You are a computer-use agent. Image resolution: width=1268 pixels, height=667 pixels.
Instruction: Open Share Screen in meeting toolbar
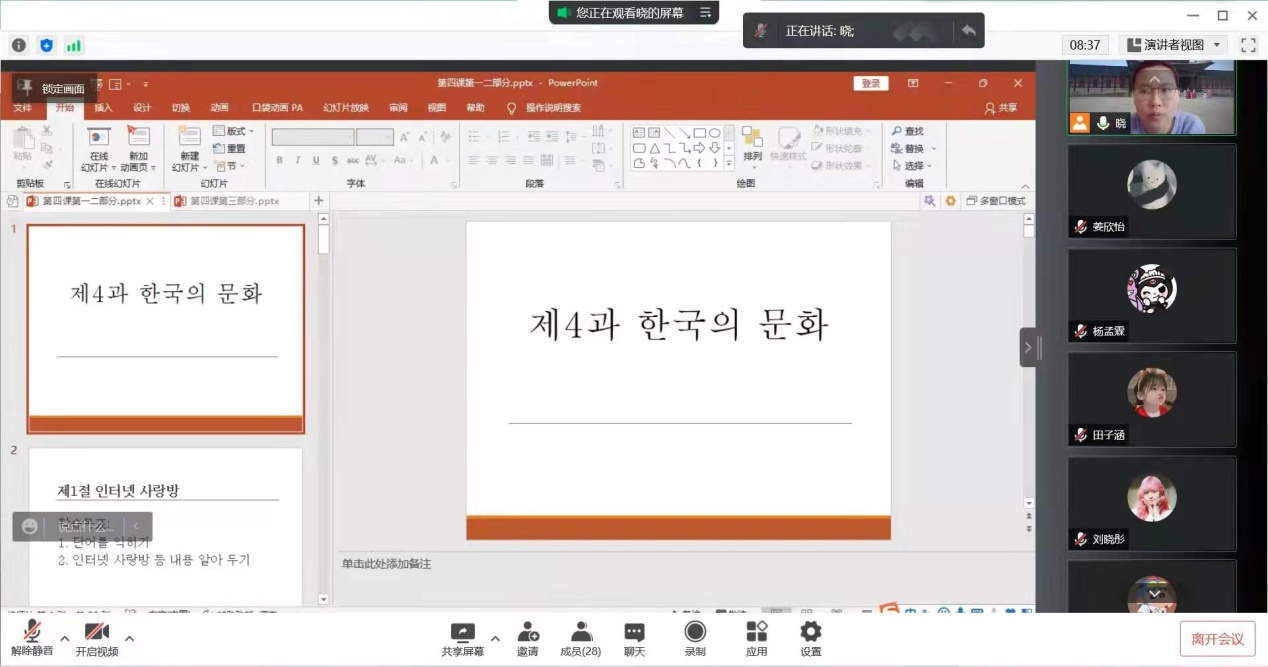[462, 638]
